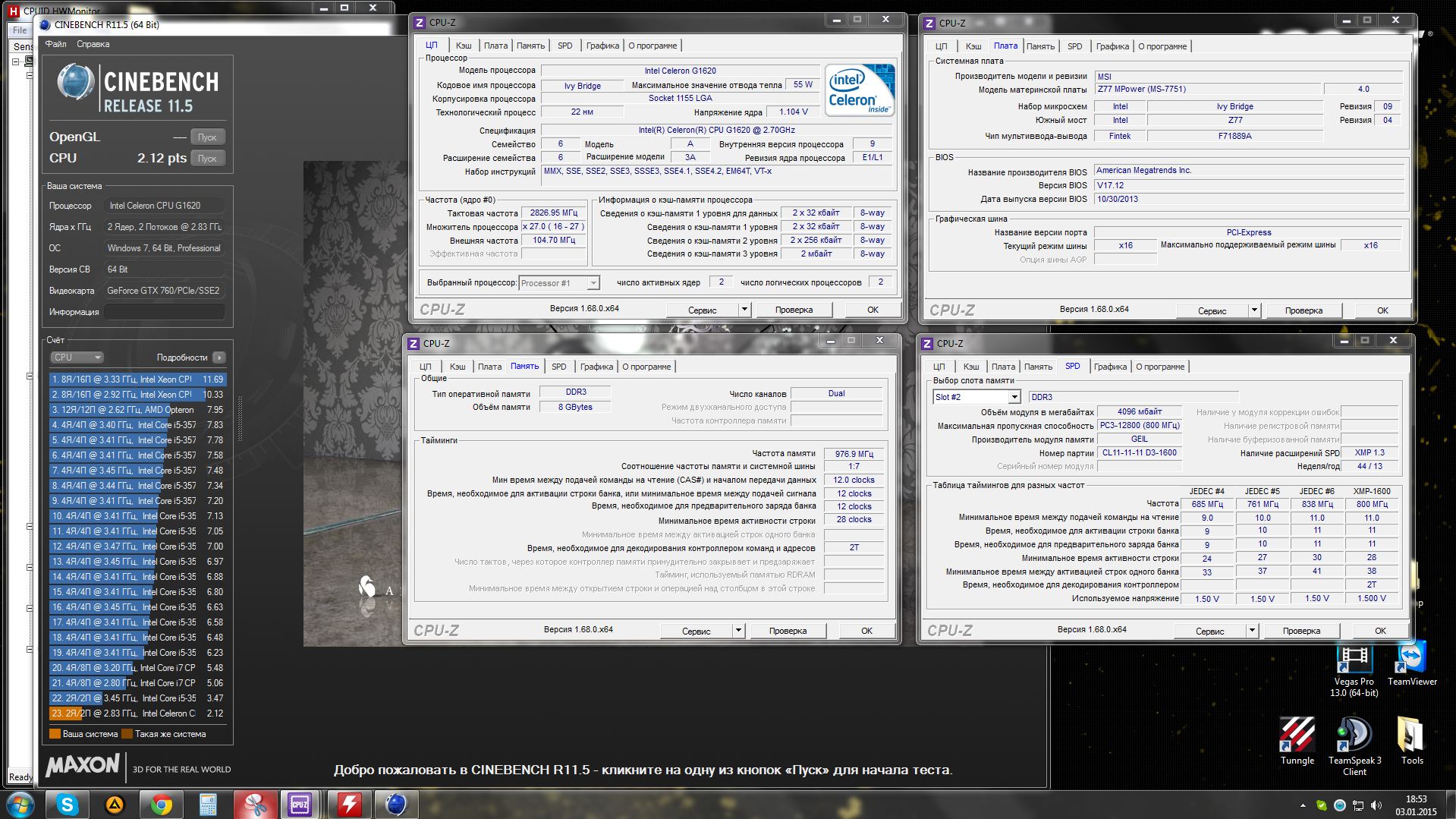Viewport: 1456px width, 819px height.
Task: Click the Show Desktop strip beside the clock
Action: click(x=1450, y=805)
